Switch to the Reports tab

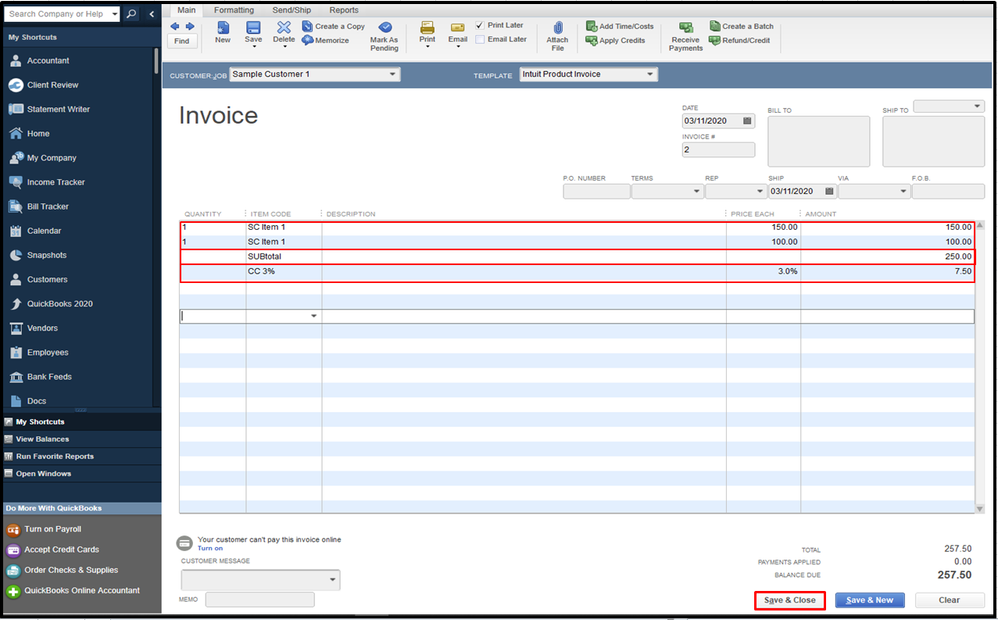point(344,10)
